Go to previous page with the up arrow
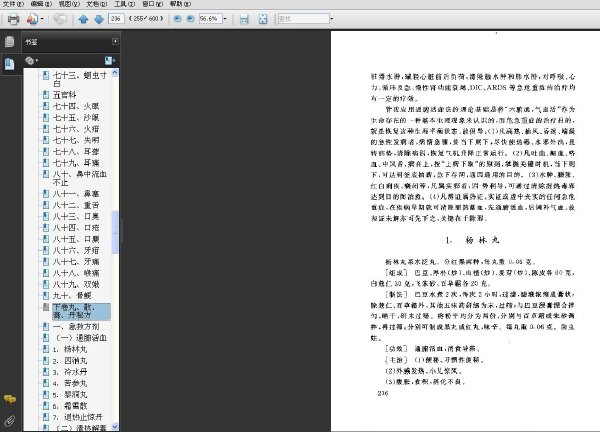This screenshot has width=600, height=432. [83, 19]
